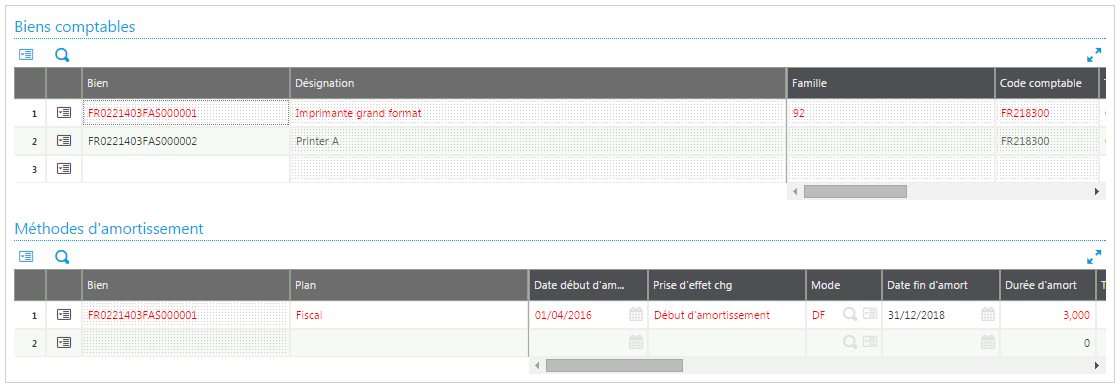
Task: Open lookup magnifier for Mode DF
Action: (849, 315)
